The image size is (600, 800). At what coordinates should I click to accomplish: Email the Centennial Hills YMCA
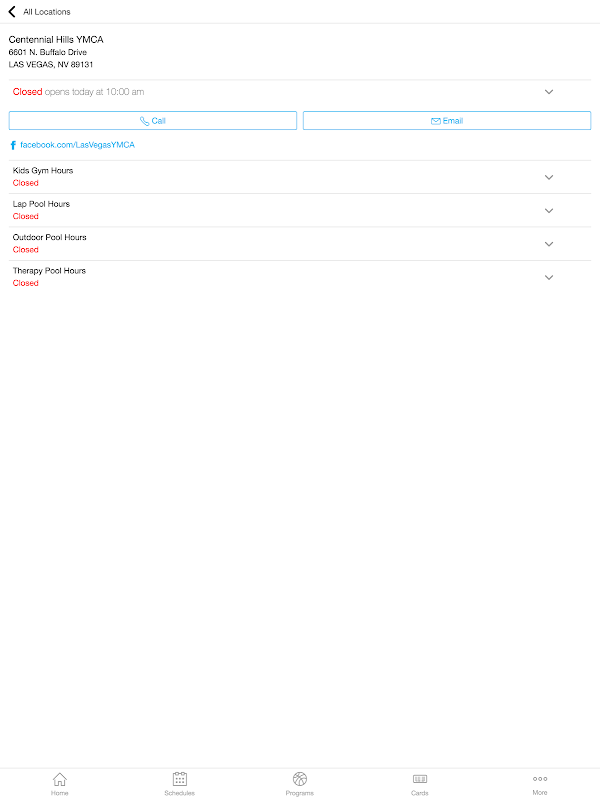pyautogui.click(x=447, y=121)
